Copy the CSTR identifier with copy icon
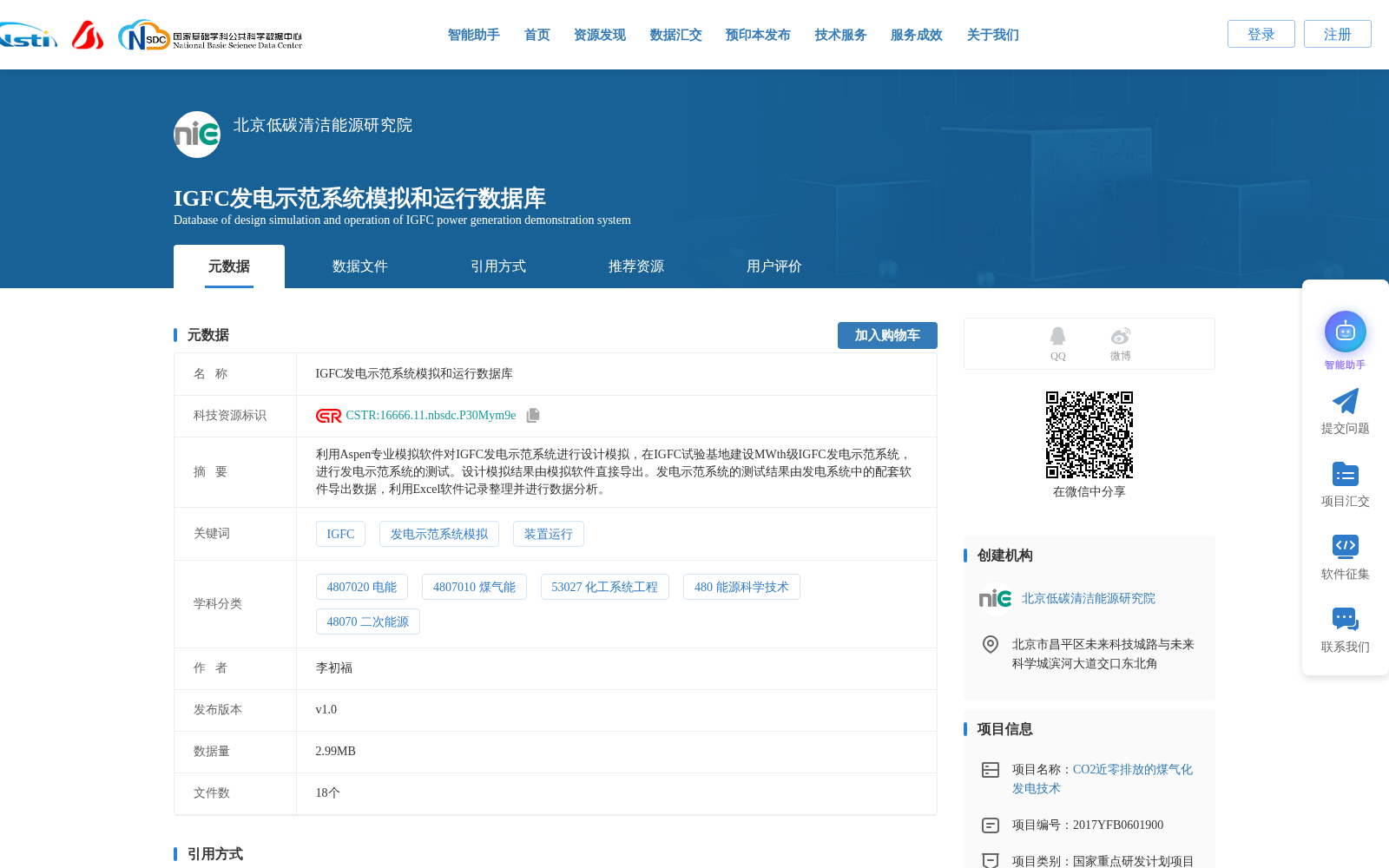This screenshot has height=868, width=1389. coord(533,416)
